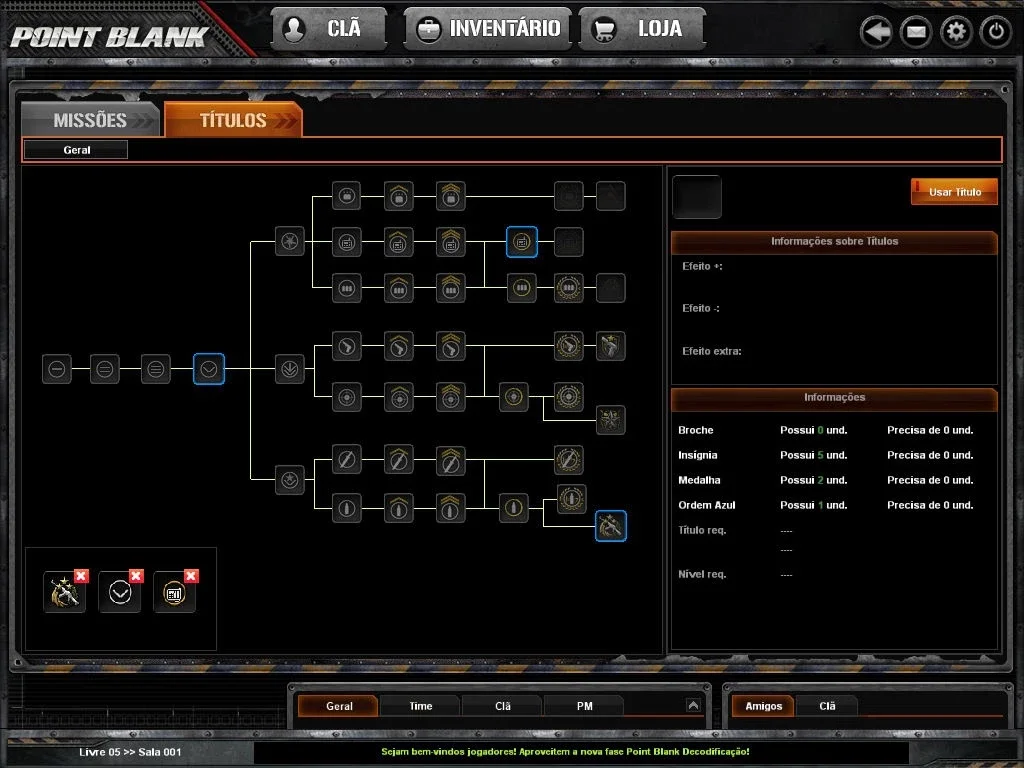The height and width of the screenshot is (768, 1024).
Task: Select the gold-ring bullet title icon
Action: click(514, 508)
